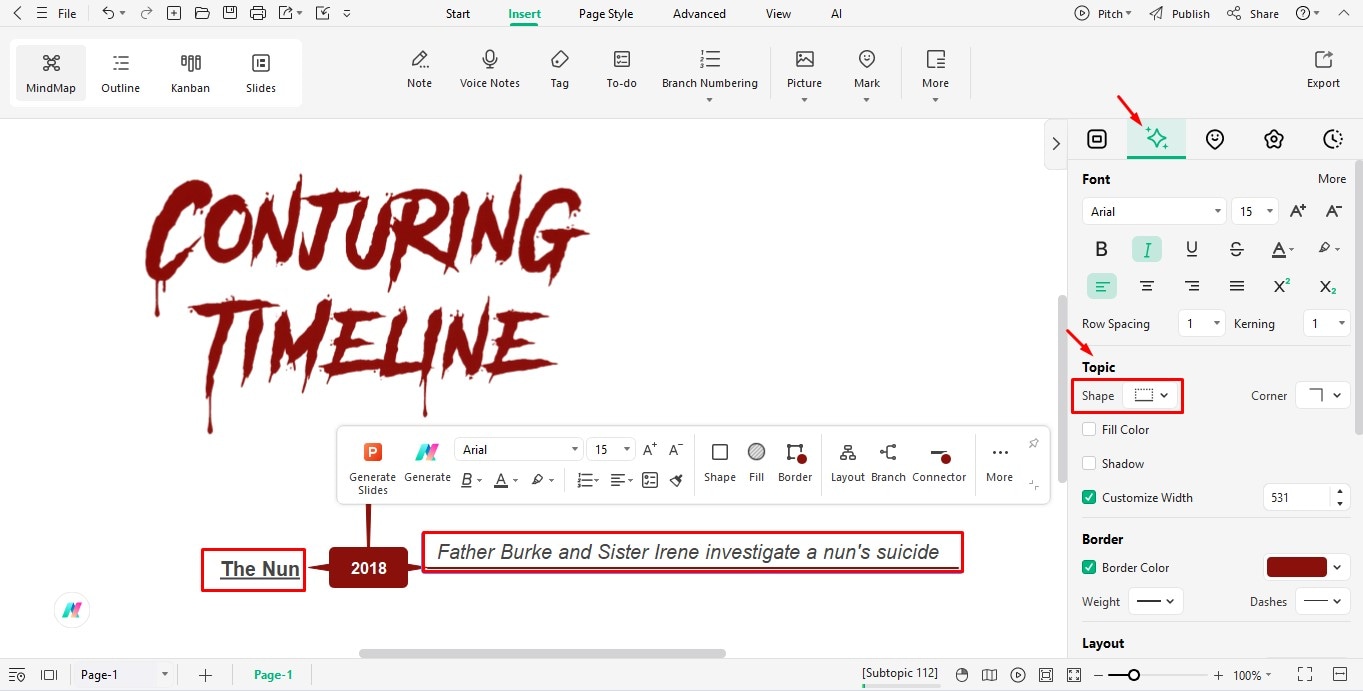Toggle Italic in Font panel
The width and height of the screenshot is (1363, 691).
pyautogui.click(x=1147, y=249)
